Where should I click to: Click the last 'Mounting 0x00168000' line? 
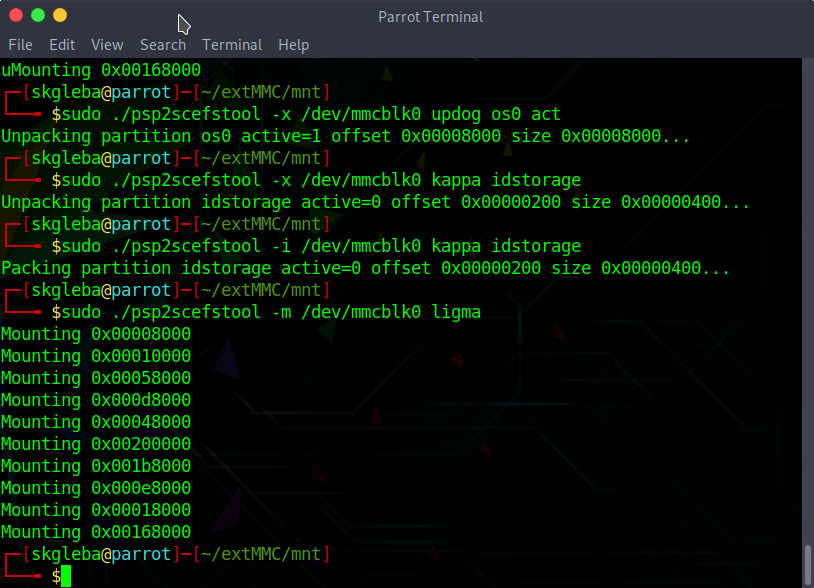(x=96, y=532)
